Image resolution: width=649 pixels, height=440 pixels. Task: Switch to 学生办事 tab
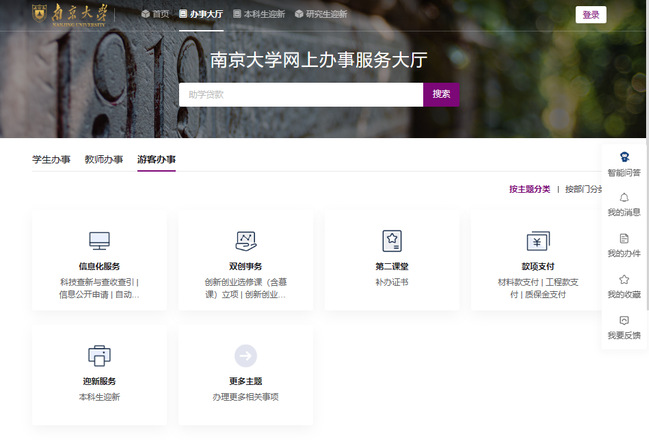tap(51, 160)
